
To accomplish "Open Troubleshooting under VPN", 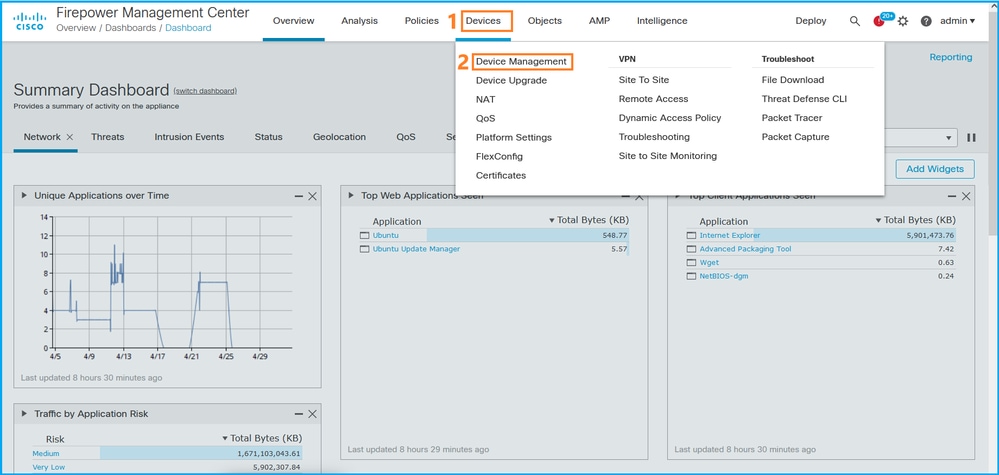I will pyautogui.click(x=654, y=137).
